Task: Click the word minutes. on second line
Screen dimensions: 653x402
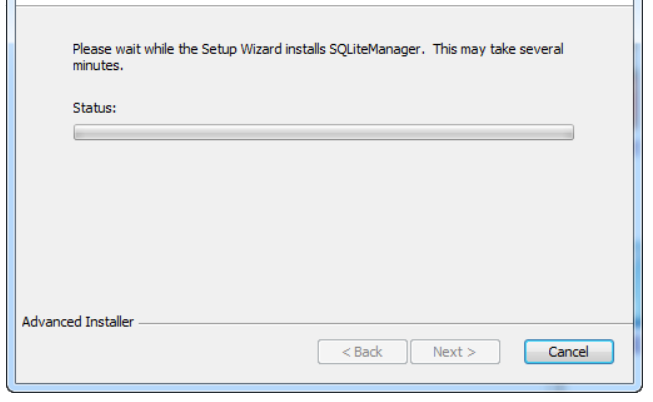Action: 98,65
